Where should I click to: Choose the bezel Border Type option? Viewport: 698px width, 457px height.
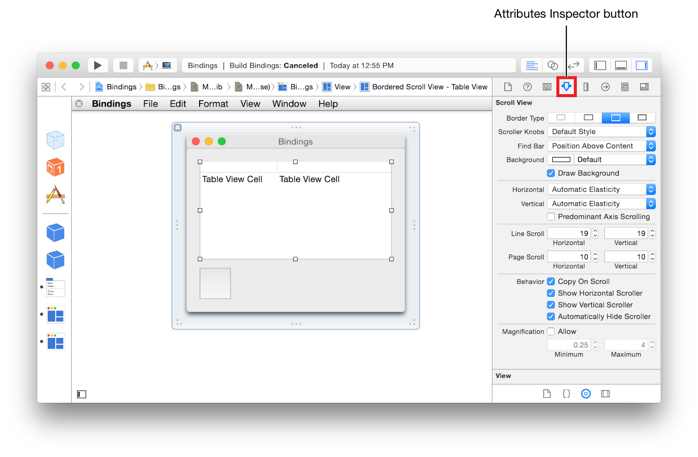(x=615, y=117)
